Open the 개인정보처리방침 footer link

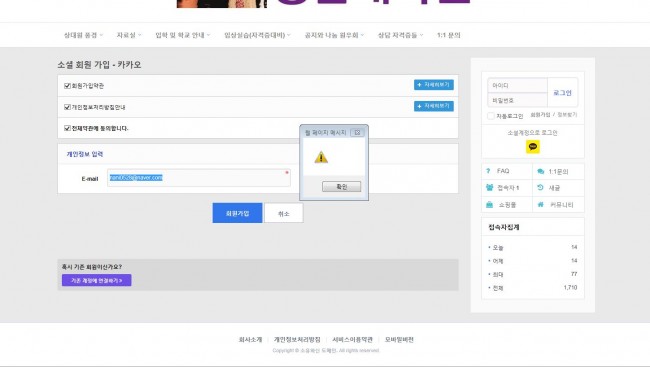tap(297, 339)
